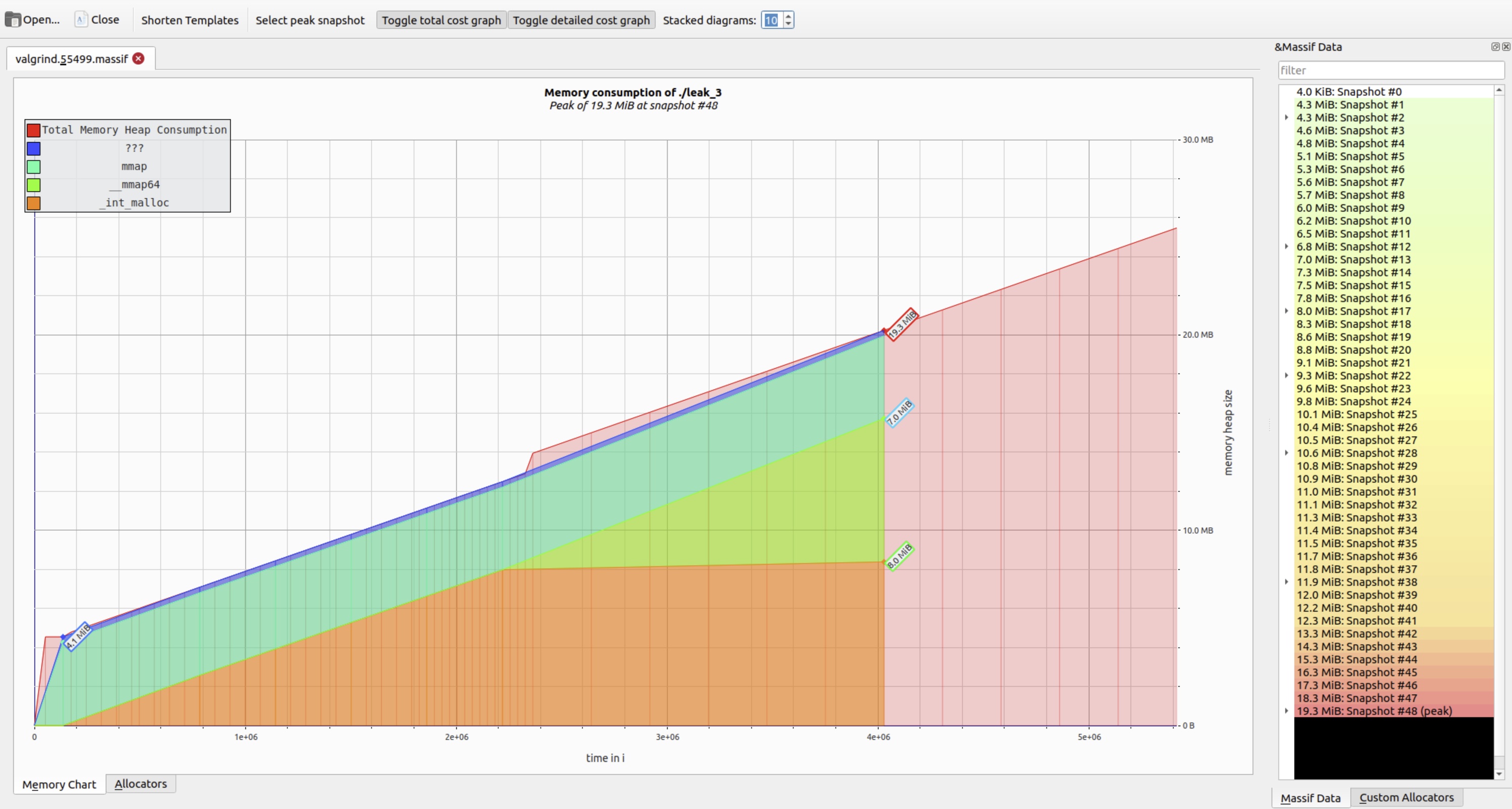Toggle detailed cost graph
Image resolution: width=1512 pixels, height=809 pixels.
coord(581,20)
